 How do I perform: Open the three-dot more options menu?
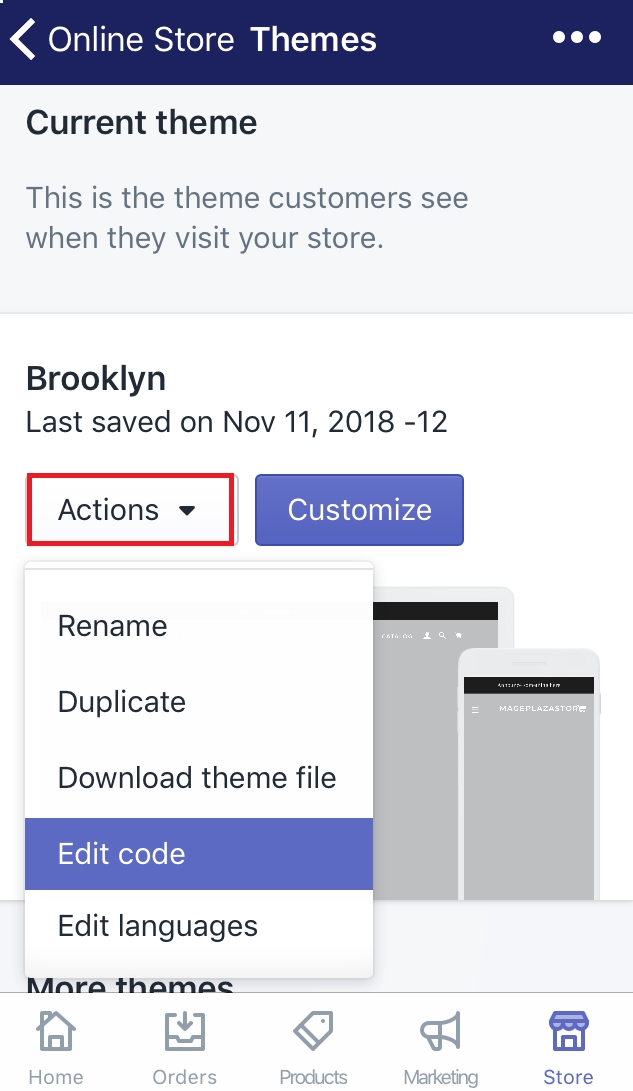pos(577,37)
